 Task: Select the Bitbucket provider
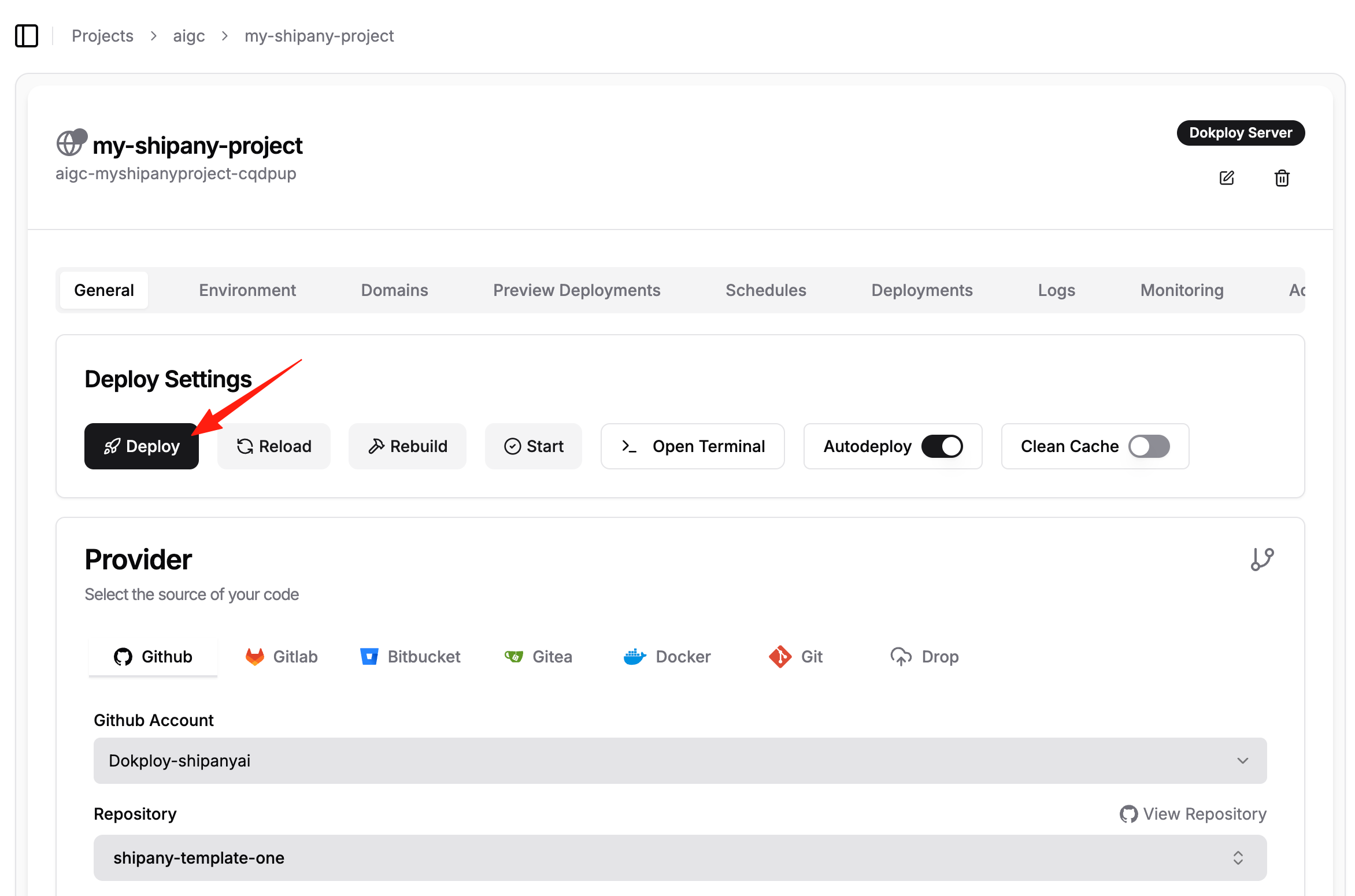click(410, 657)
